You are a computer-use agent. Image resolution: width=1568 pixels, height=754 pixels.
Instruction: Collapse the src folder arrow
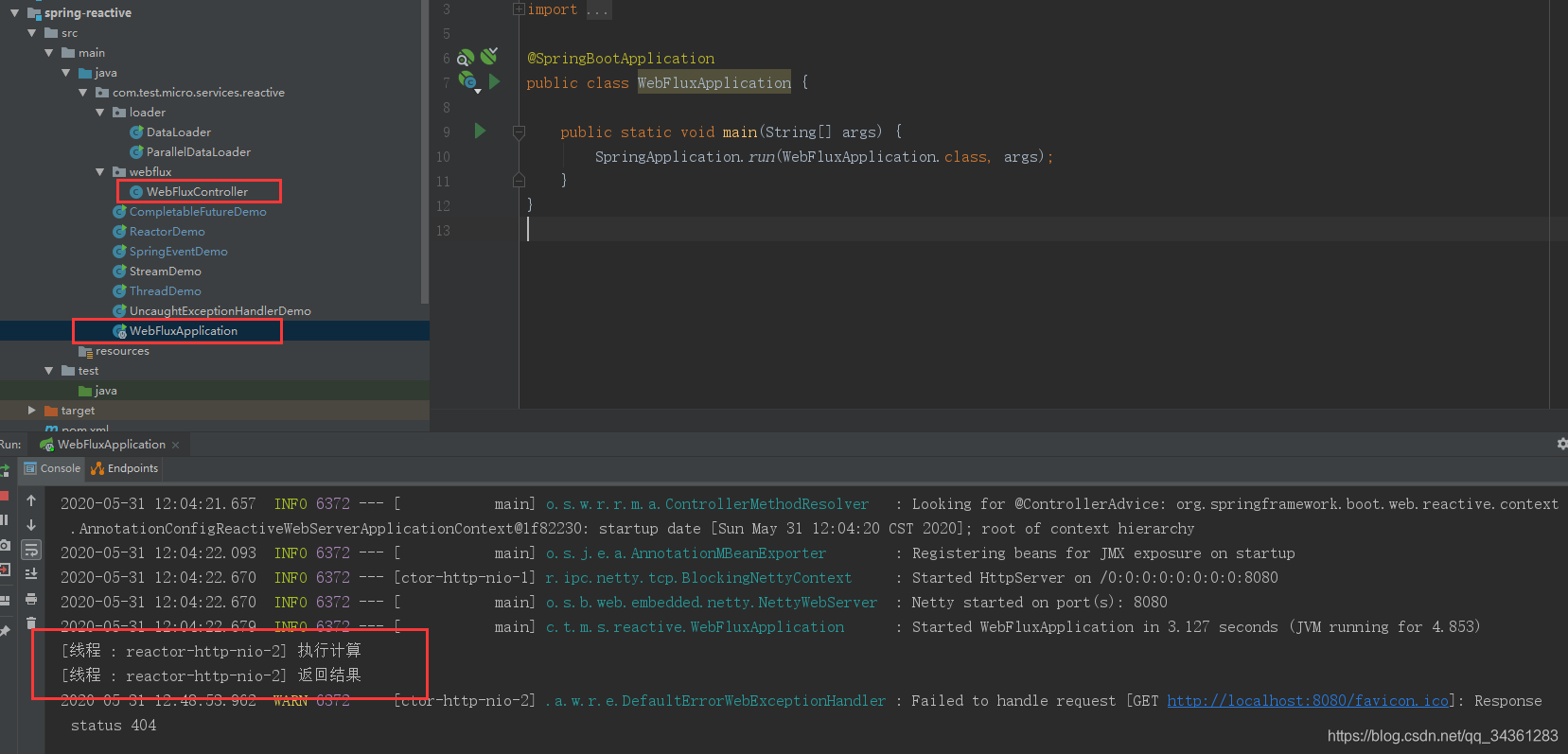(31, 33)
